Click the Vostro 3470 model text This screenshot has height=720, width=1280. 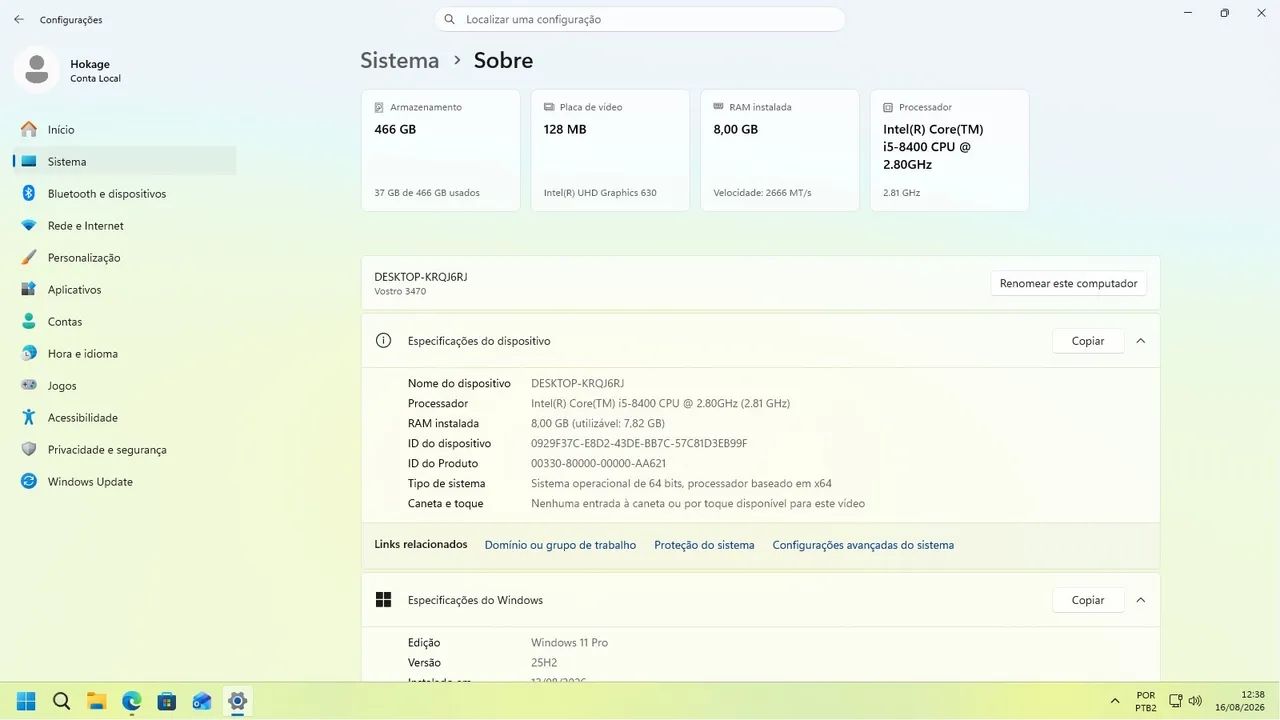click(x=400, y=291)
